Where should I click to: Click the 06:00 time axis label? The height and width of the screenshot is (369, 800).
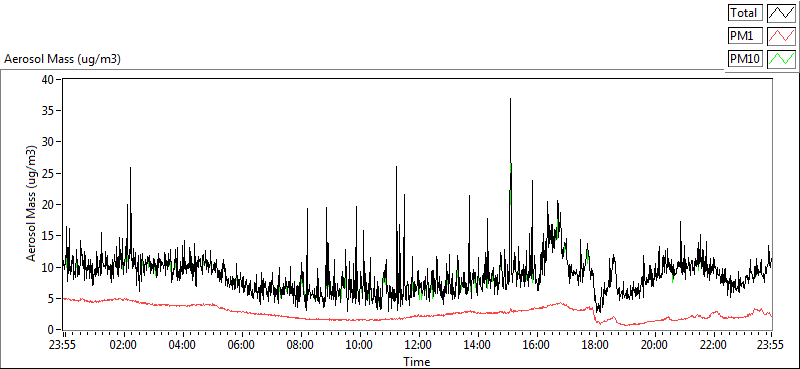click(241, 344)
